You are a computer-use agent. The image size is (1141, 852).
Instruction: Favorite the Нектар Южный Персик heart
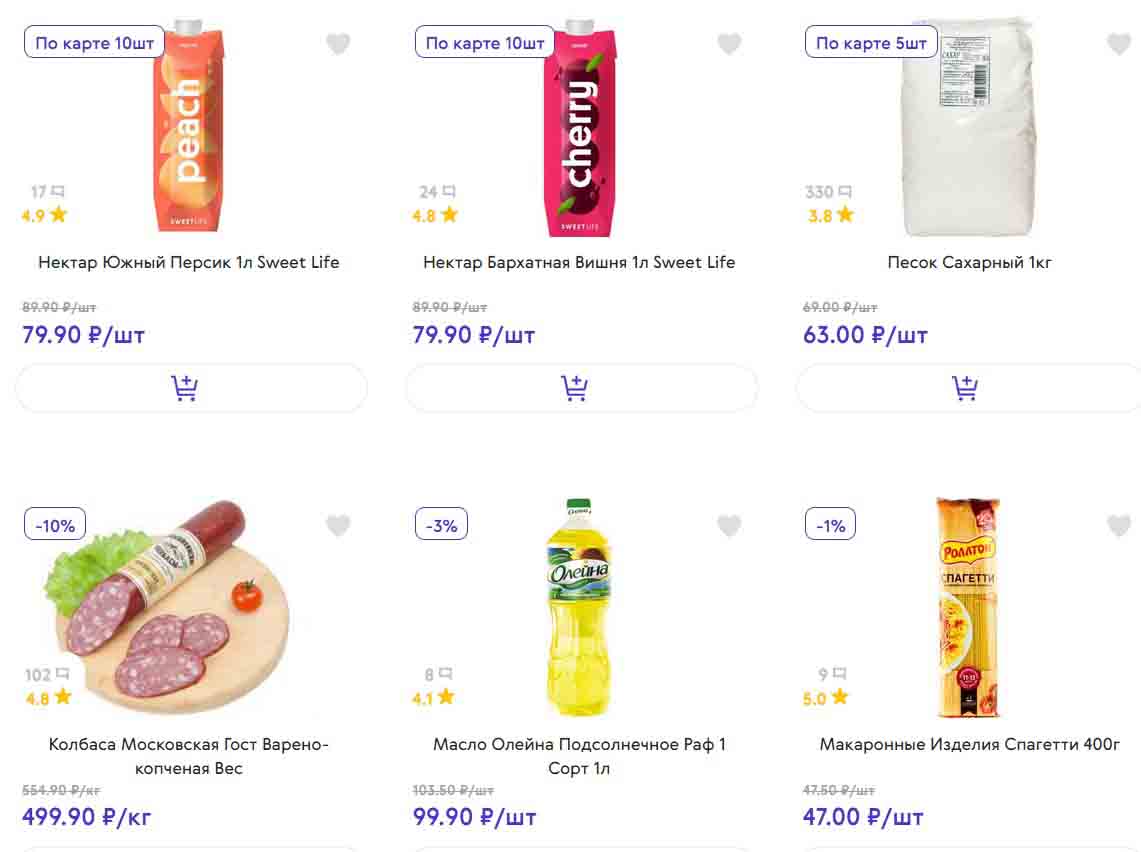point(338,44)
